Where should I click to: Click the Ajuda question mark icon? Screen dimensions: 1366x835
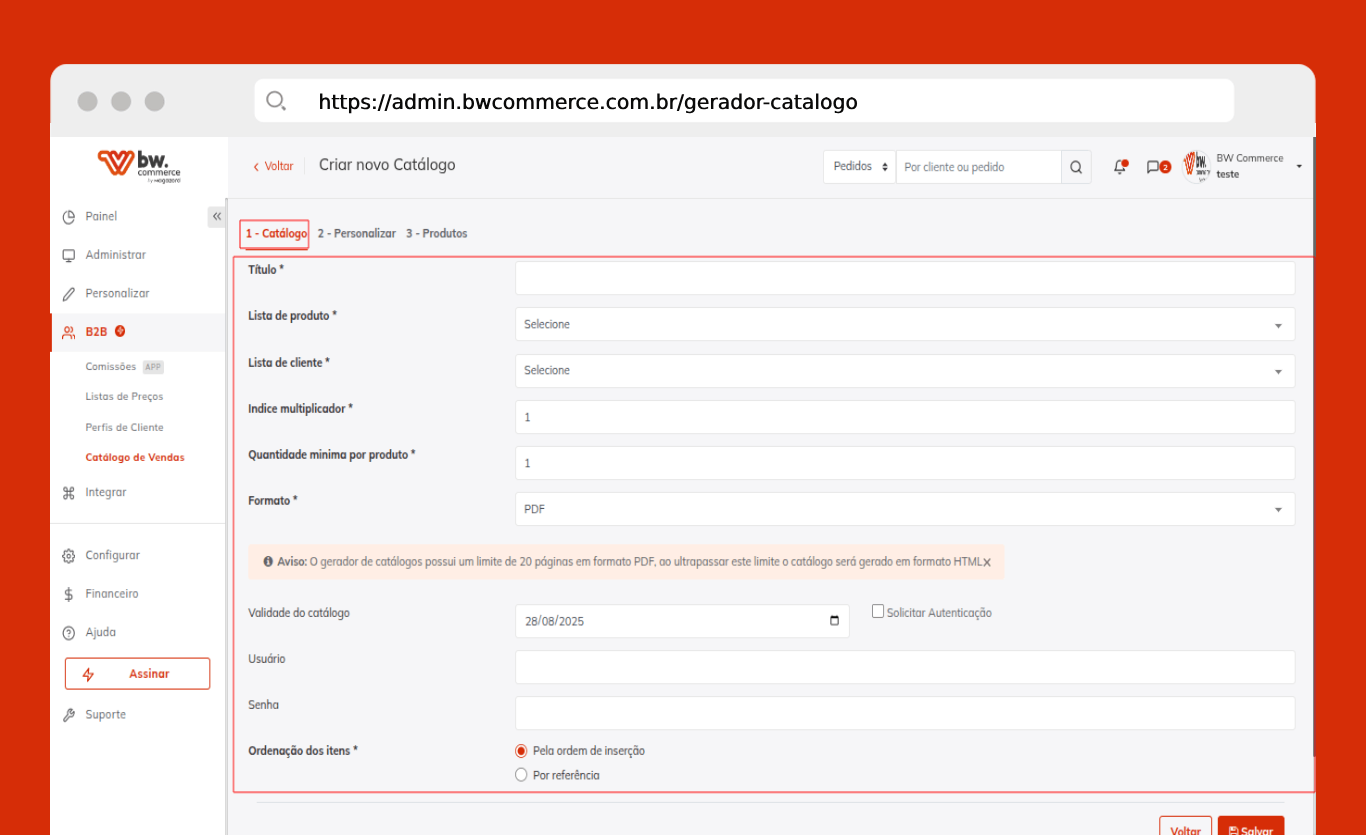pos(69,633)
